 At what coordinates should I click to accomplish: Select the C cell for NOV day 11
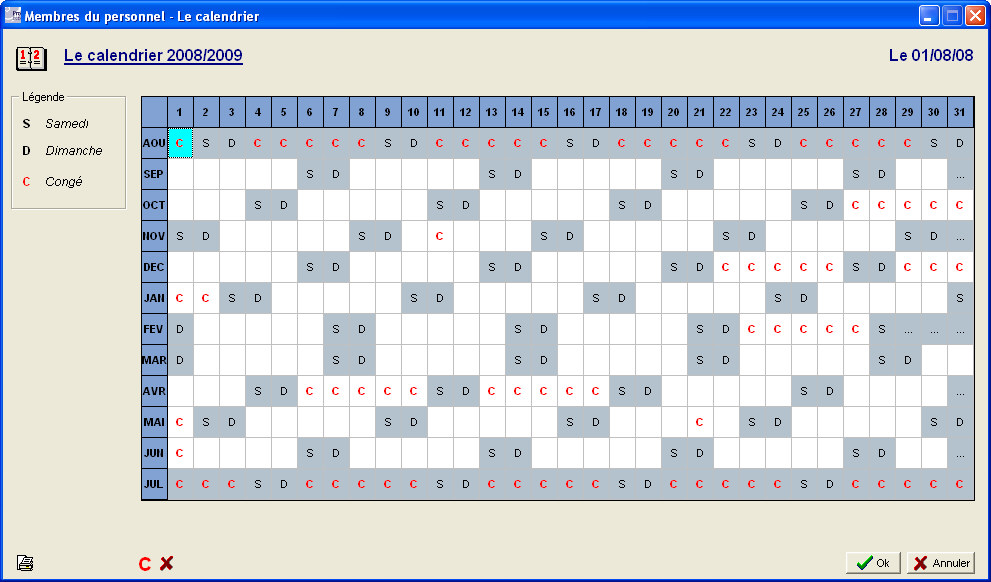(439, 236)
